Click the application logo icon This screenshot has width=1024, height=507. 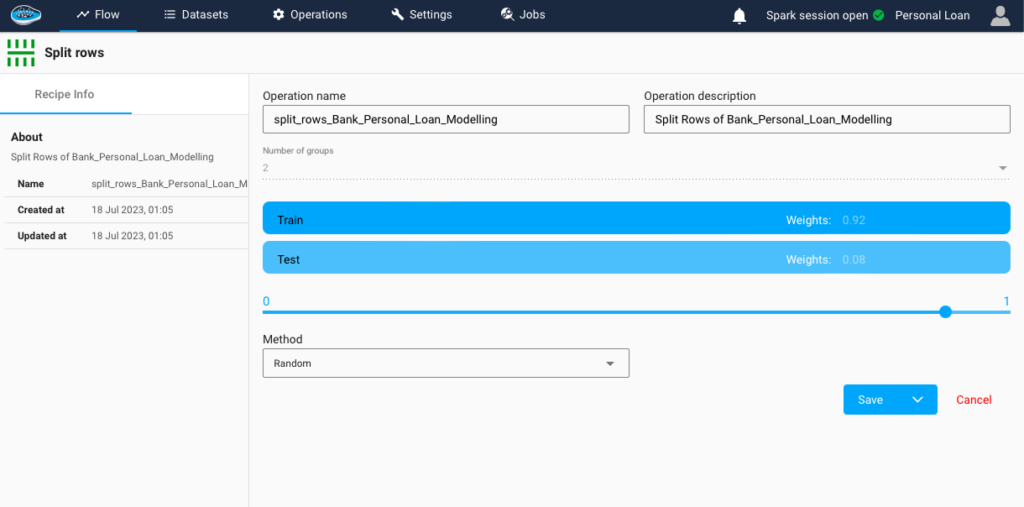coord(26,14)
